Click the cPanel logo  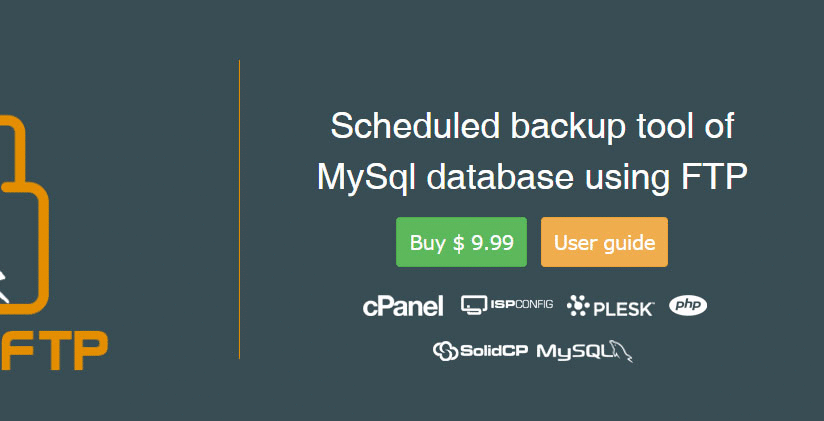coord(403,307)
